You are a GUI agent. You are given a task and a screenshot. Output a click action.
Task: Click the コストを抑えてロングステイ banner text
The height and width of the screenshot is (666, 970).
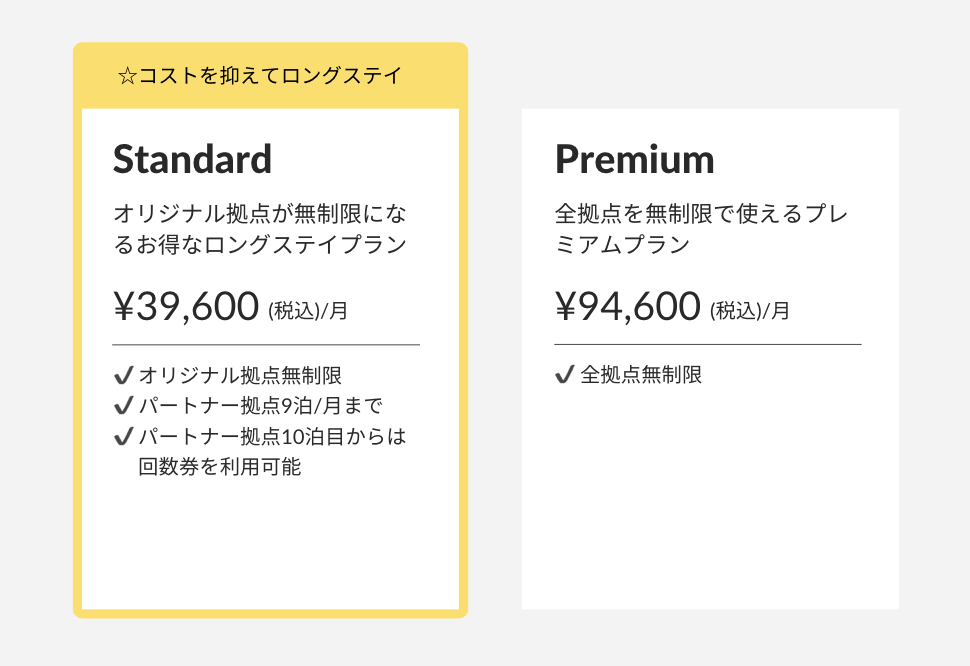coord(270,76)
